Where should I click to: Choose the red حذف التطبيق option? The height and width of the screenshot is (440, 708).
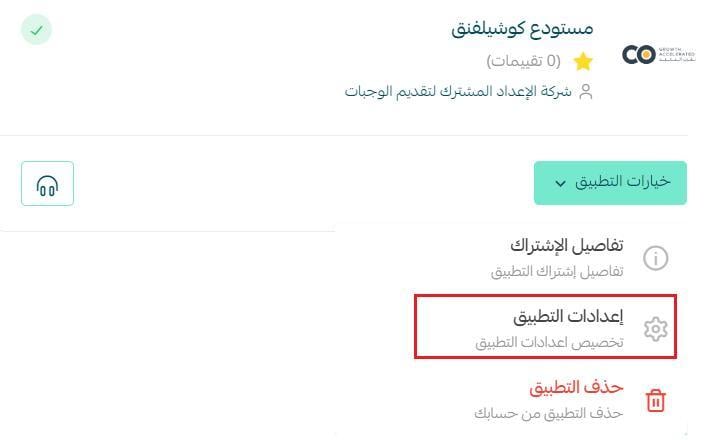[x=576, y=387]
